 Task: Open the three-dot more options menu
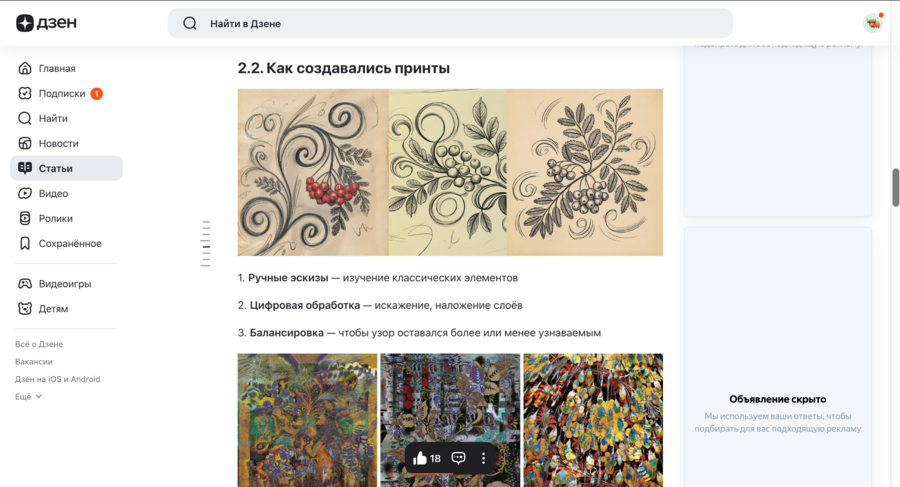coord(483,458)
